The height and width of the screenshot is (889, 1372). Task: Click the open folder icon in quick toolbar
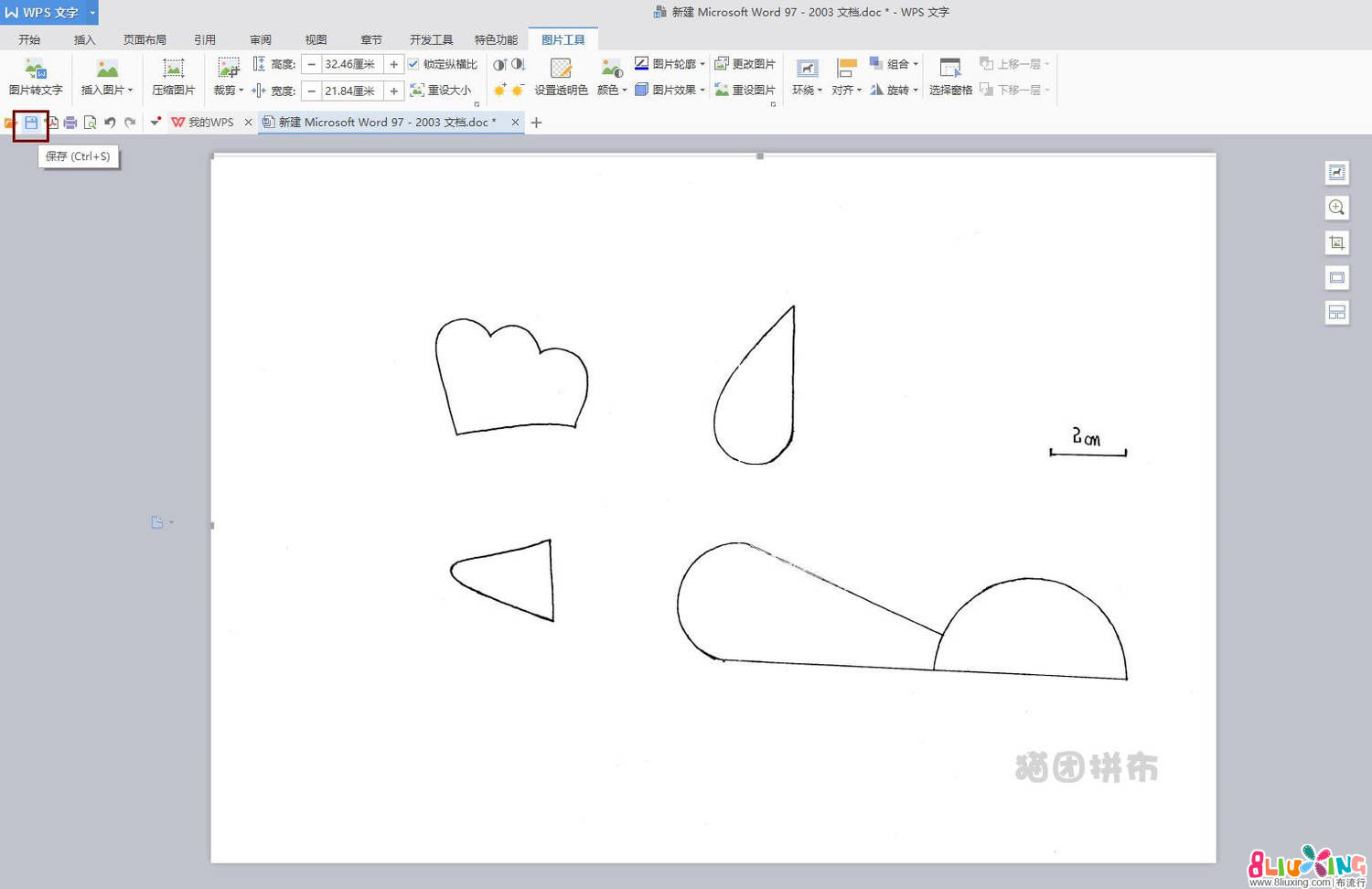10,123
